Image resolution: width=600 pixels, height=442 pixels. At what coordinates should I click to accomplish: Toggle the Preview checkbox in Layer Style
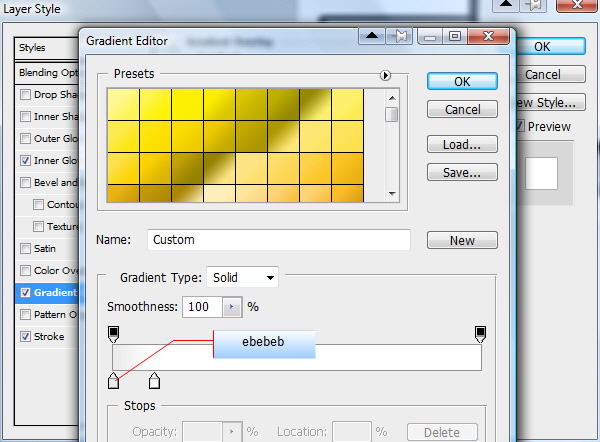tap(520, 126)
